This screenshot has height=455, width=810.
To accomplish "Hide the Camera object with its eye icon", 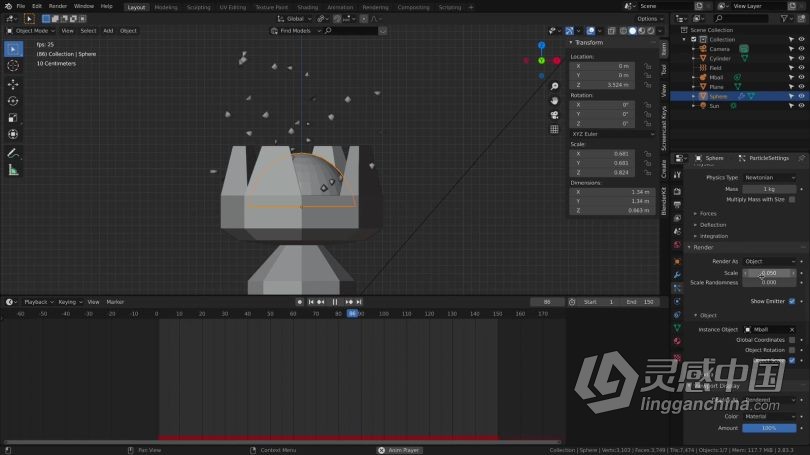I will click(801, 49).
